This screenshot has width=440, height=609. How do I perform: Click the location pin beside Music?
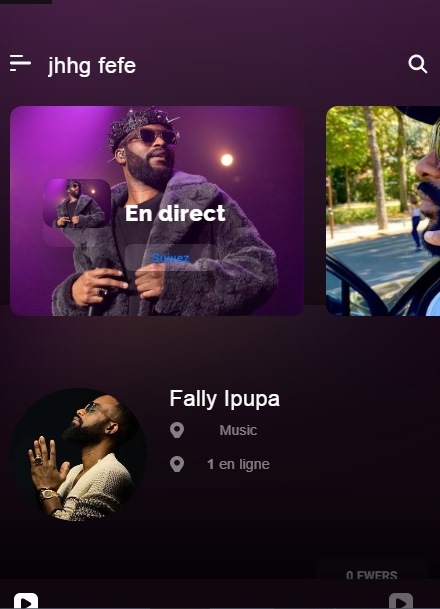click(x=177, y=430)
